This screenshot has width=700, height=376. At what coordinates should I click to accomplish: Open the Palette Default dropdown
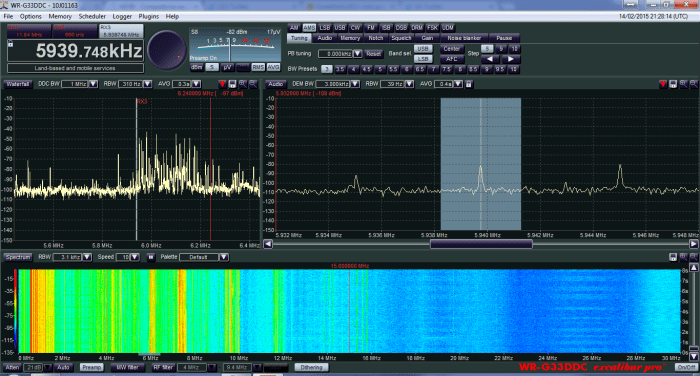pos(224,257)
